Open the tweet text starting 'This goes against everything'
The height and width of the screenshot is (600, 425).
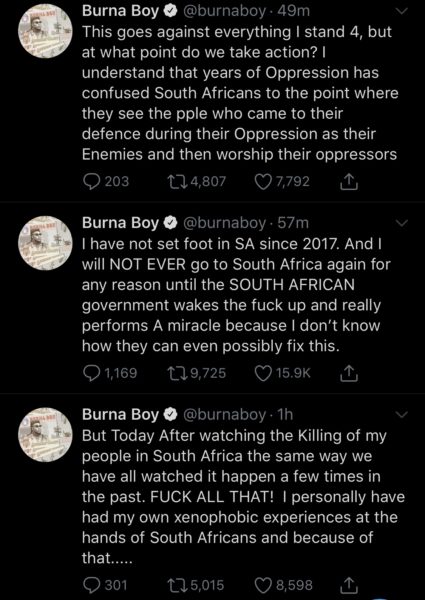click(240, 93)
